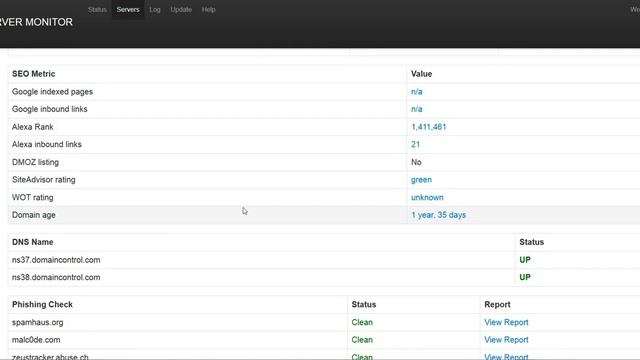640x360 pixels.
Task: Click the Status header in DNS table
Action: (531, 242)
